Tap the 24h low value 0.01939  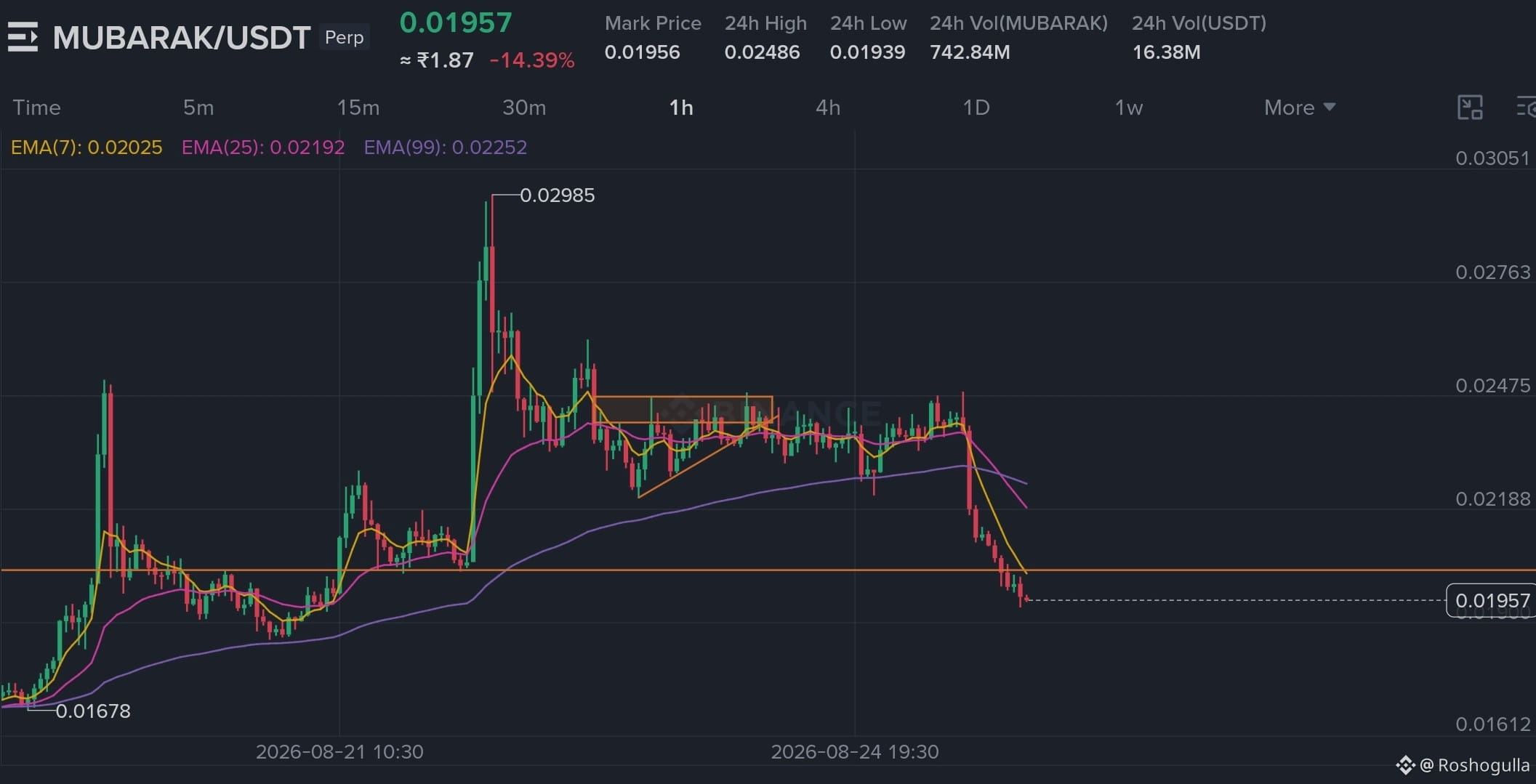pyautogui.click(x=868, y=52)
